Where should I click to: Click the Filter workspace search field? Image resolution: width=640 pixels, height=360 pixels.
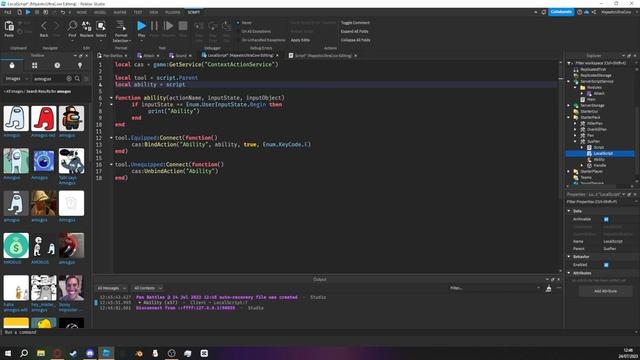(603, 63)
